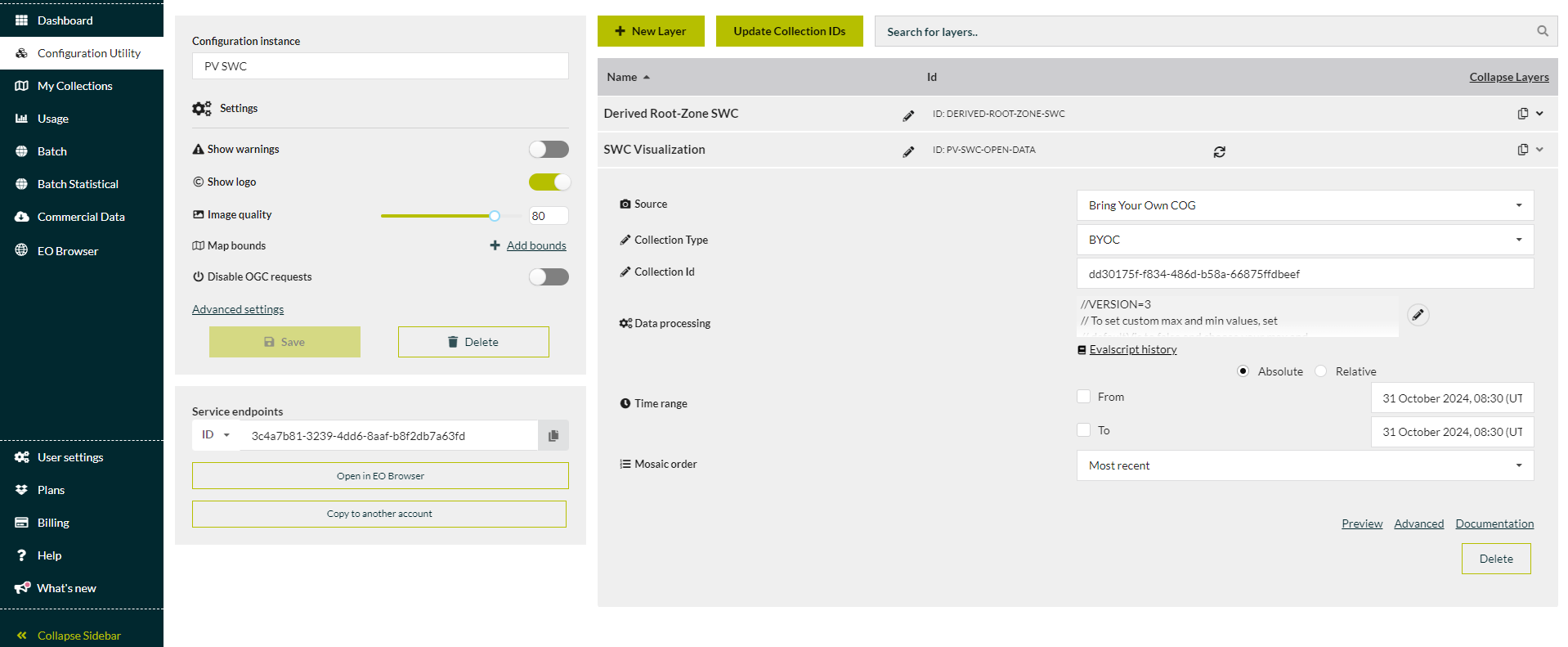
Task: Click the Evalscript history book icon
Action: click(1082, 350)
